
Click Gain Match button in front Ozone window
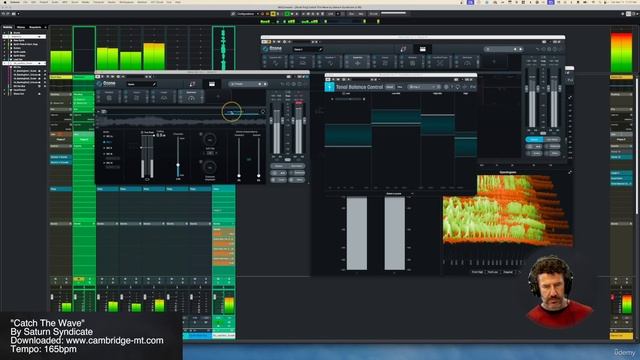(x=297, y=166)
